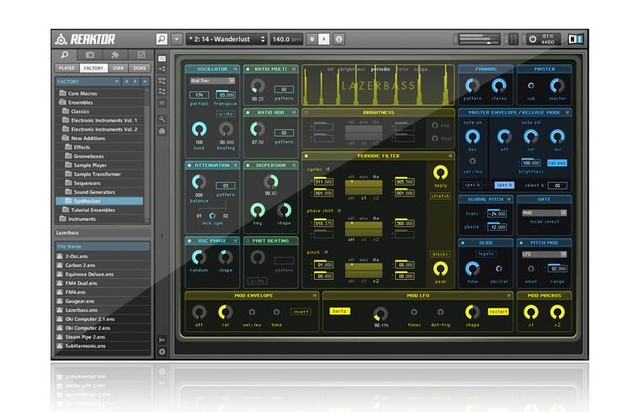Click the 'rel env' button in Master Envelope
This screenshot has height=412, width=638.
pos(557,163)
